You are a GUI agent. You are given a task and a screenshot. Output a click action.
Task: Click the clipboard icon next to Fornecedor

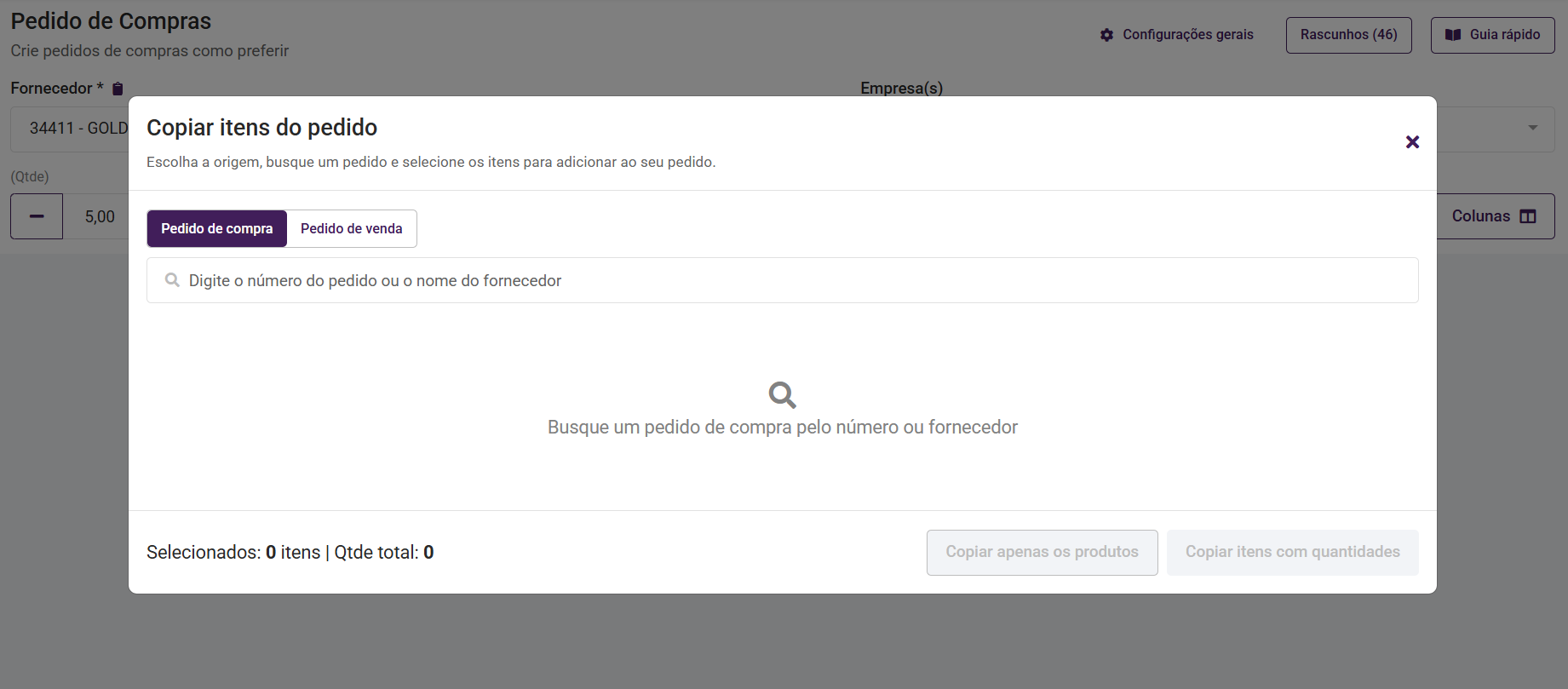[x=118, y=89]
